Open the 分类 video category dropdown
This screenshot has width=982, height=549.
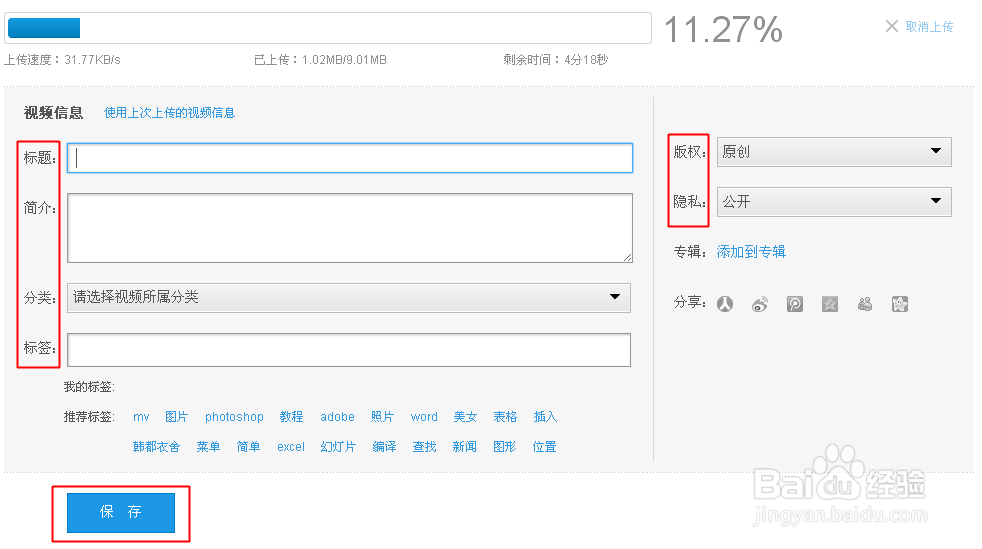(x=349, y=297)
